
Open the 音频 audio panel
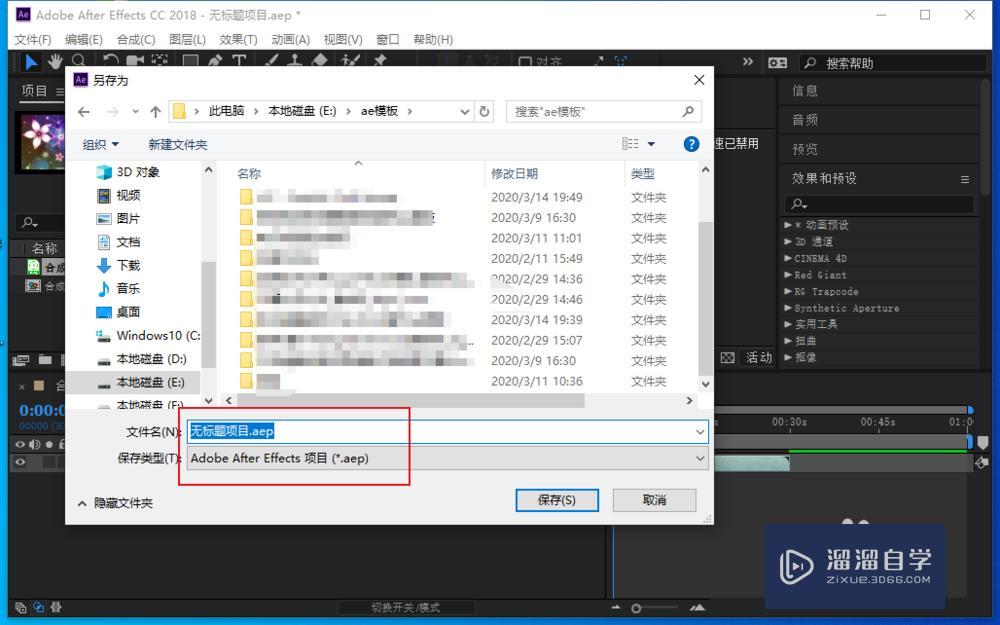[805, 120]
